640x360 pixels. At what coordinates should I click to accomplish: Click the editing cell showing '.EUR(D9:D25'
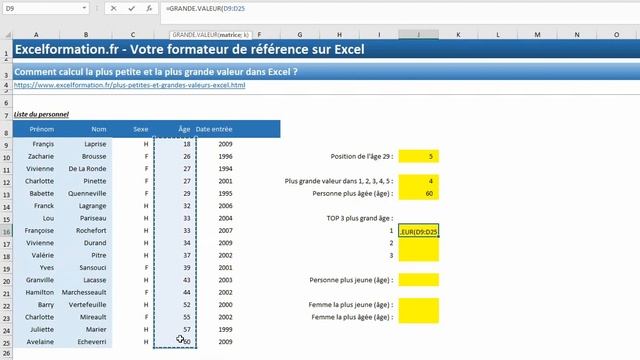(x=418, y=231)
